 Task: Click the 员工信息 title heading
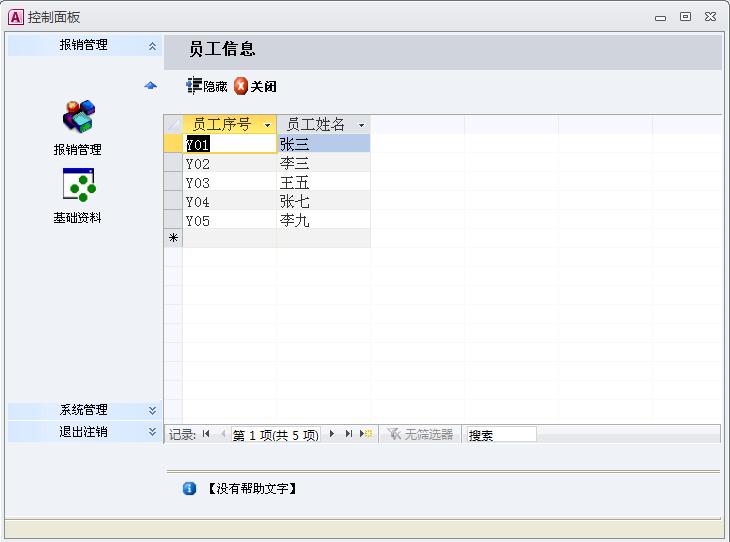223,49
